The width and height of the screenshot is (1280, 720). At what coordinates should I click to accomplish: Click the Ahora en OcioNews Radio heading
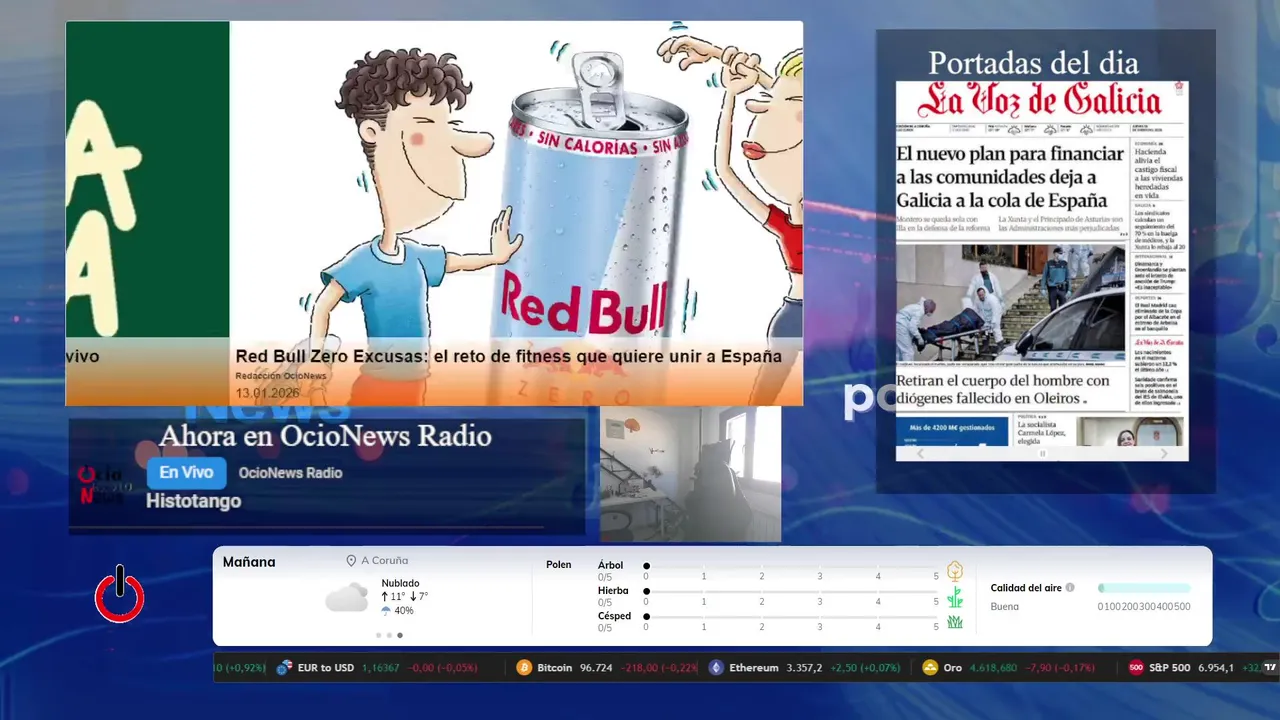(325, 436)
